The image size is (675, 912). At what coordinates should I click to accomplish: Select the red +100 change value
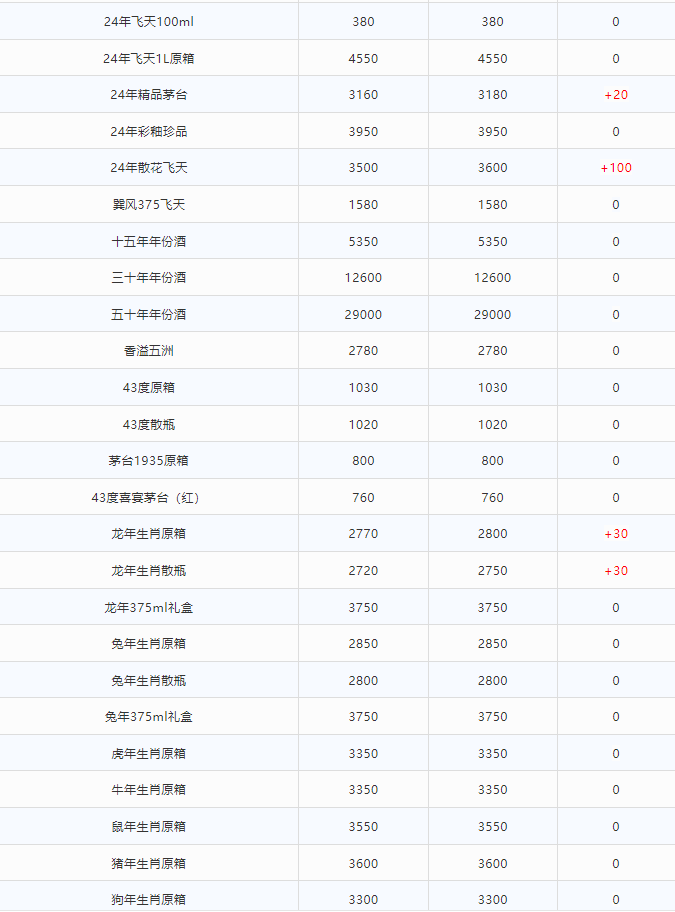coord(616,168)
